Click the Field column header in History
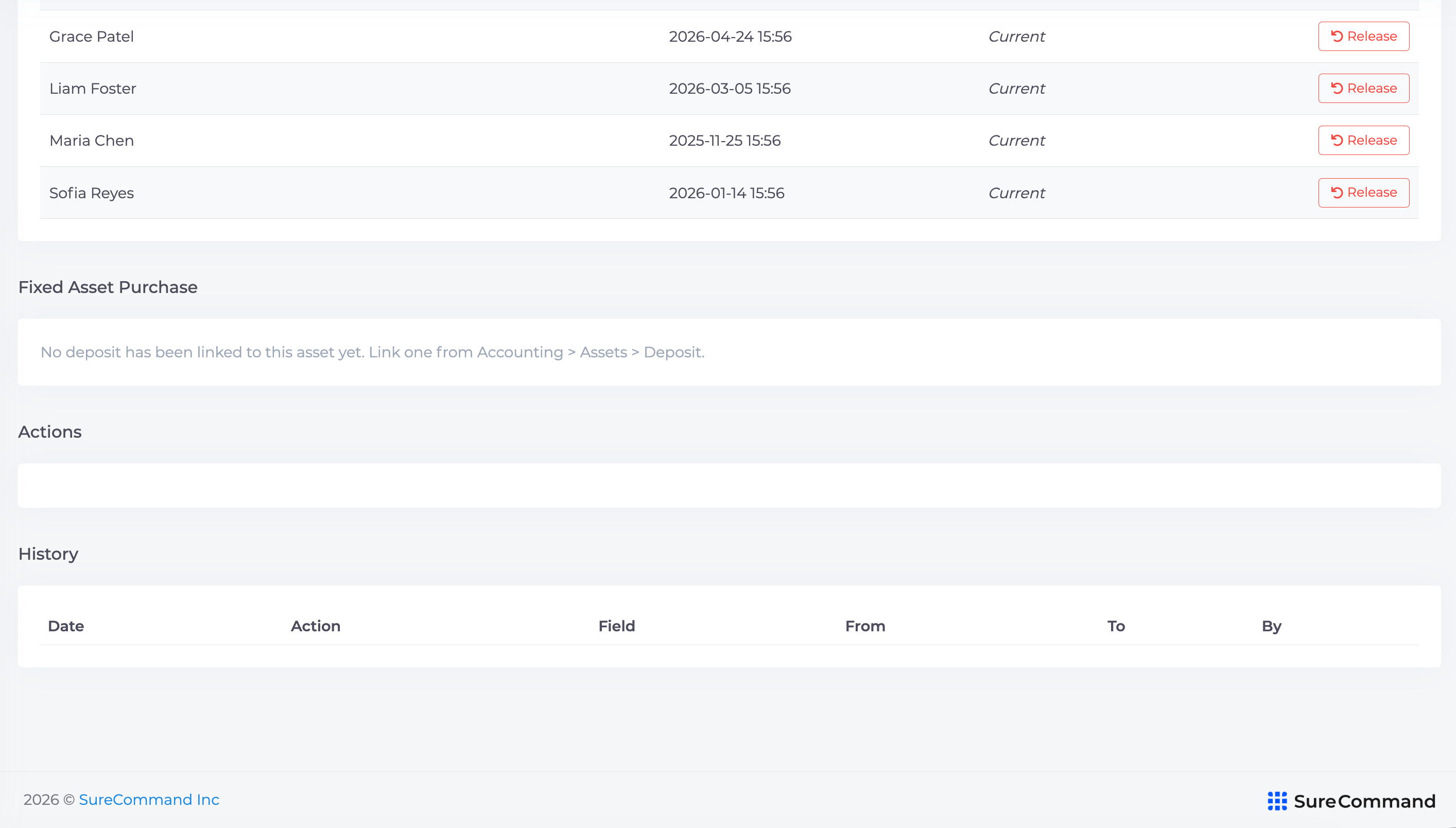Viewport: 1456px width, 828px height. pyautogui.click(x=616, y=626)
